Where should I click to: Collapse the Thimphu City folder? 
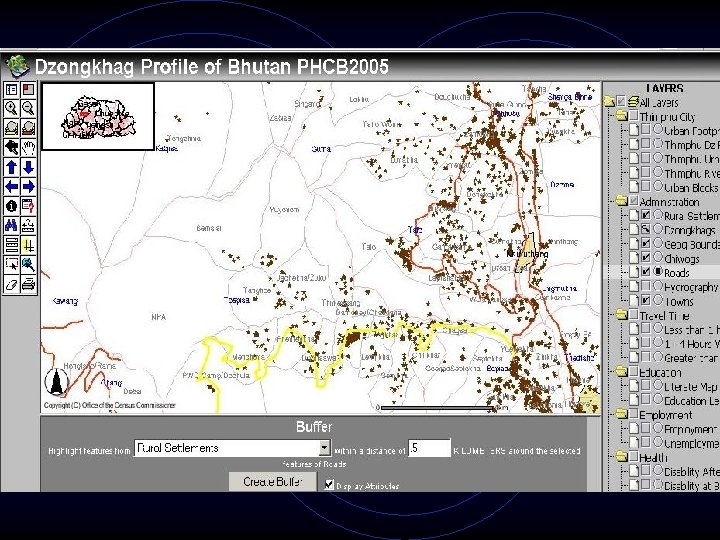coord(622,115)
